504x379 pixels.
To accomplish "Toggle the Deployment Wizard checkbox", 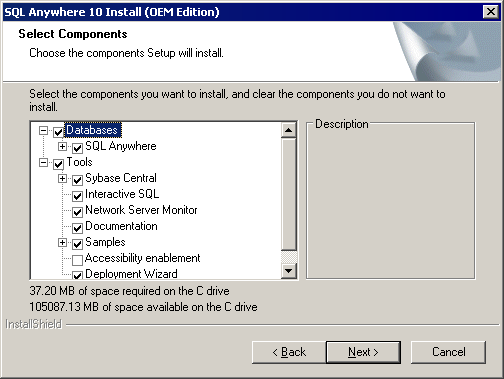I will 77,275.
